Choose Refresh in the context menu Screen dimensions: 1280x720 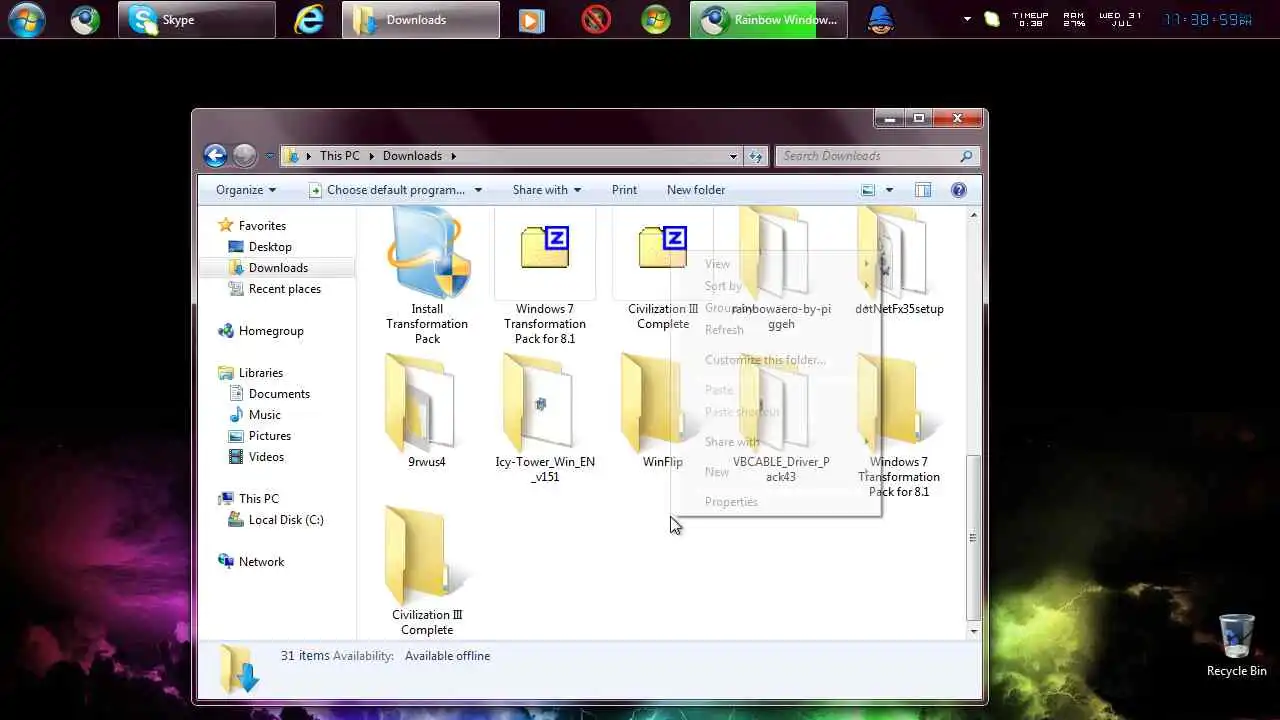[724, 330]
